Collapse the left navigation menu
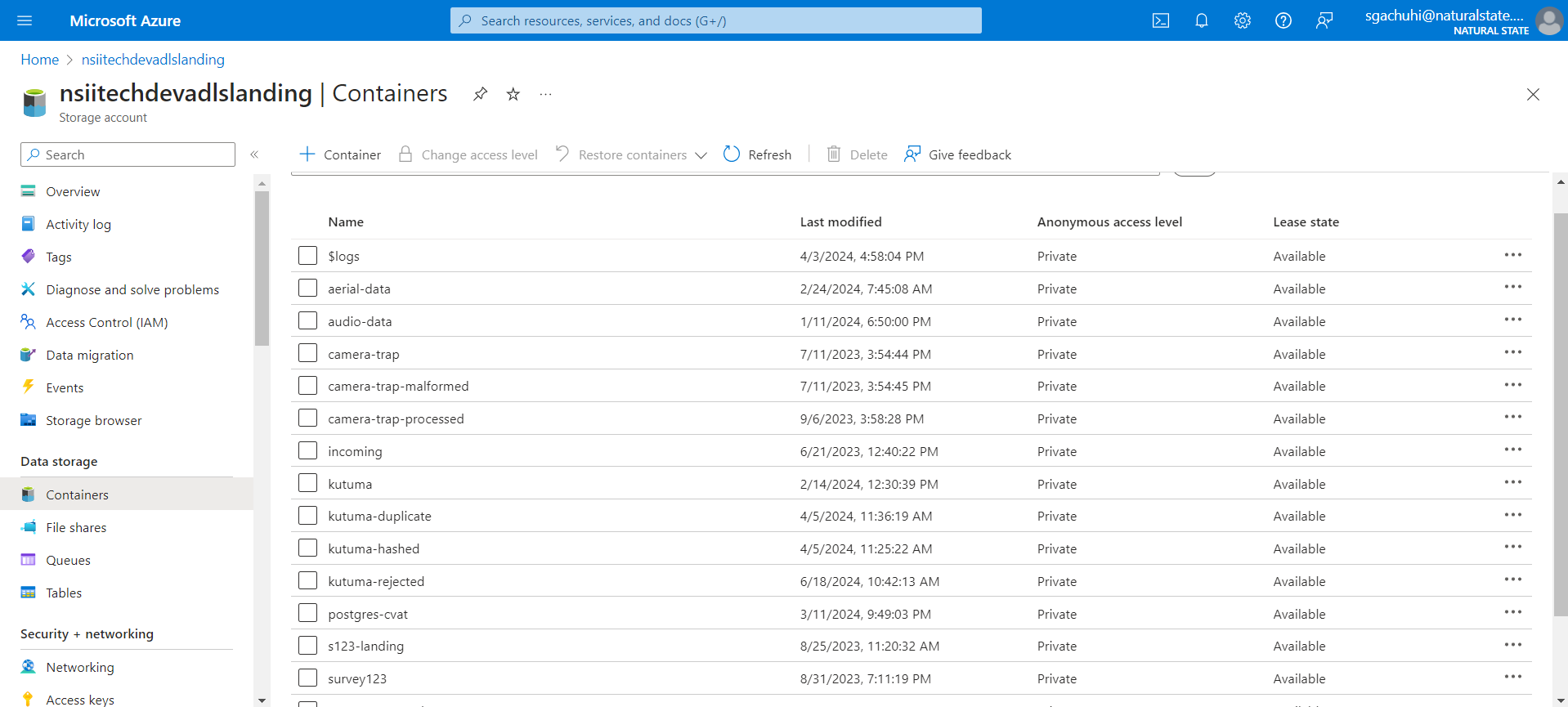1568x707 pixels. (x=254, y=154)
